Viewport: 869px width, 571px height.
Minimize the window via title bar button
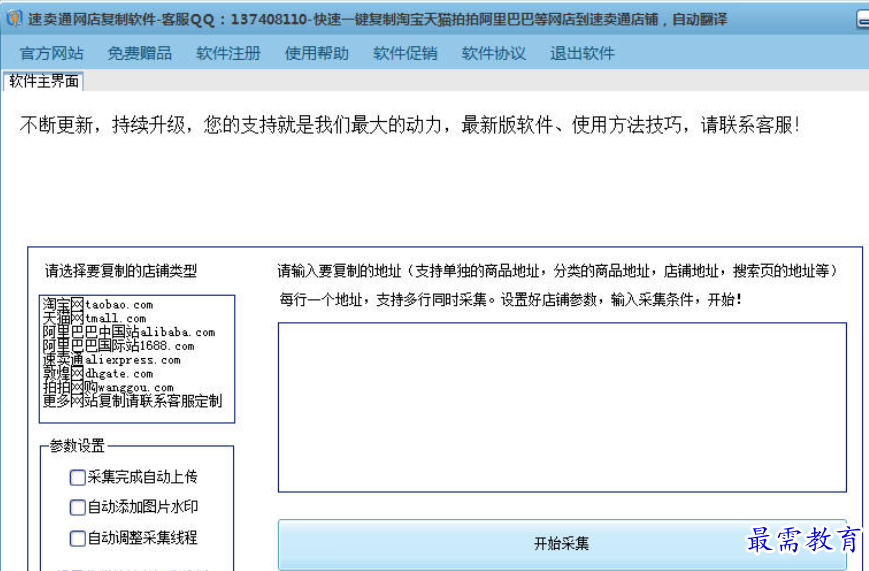coord(862,20)
